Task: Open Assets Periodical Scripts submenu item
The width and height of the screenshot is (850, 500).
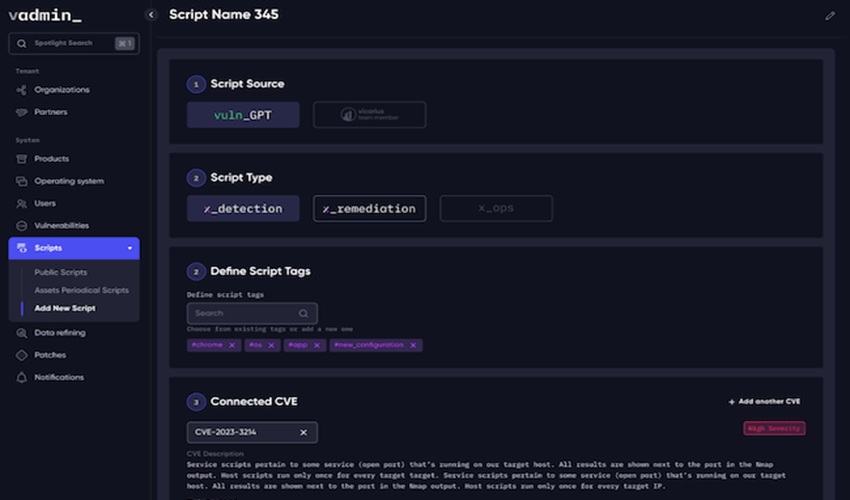Action: coord(81,290)
